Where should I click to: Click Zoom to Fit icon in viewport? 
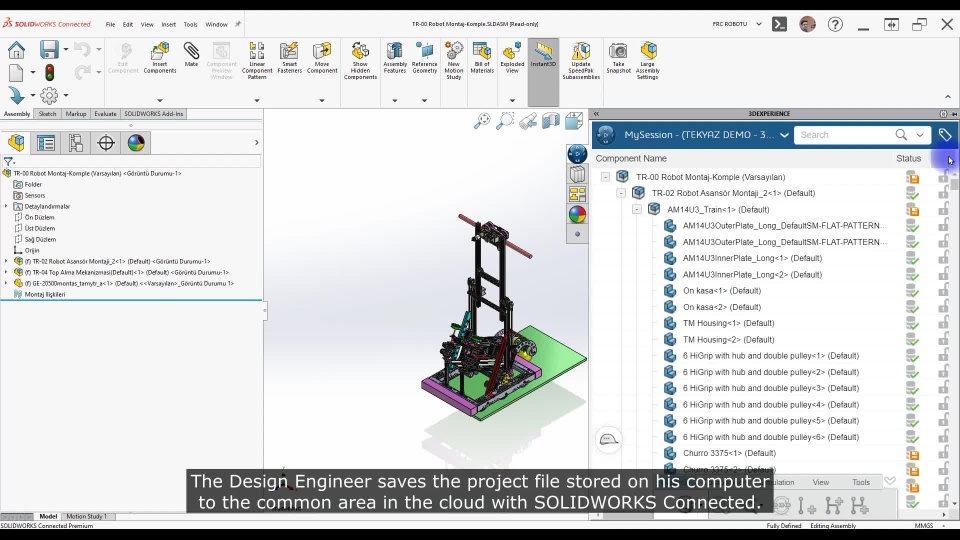click(482, 121)
